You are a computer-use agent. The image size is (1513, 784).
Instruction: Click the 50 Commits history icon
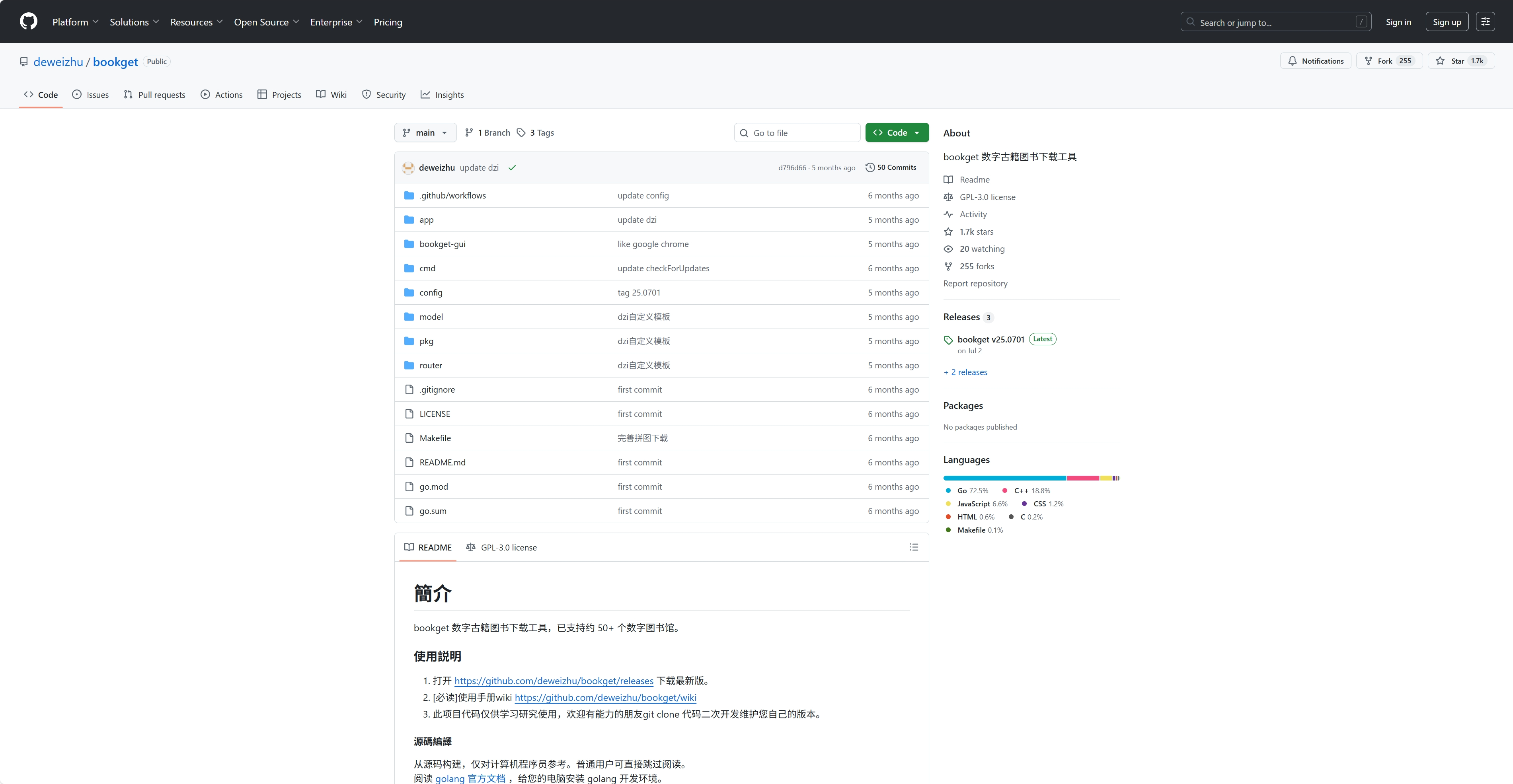[870, 168]
